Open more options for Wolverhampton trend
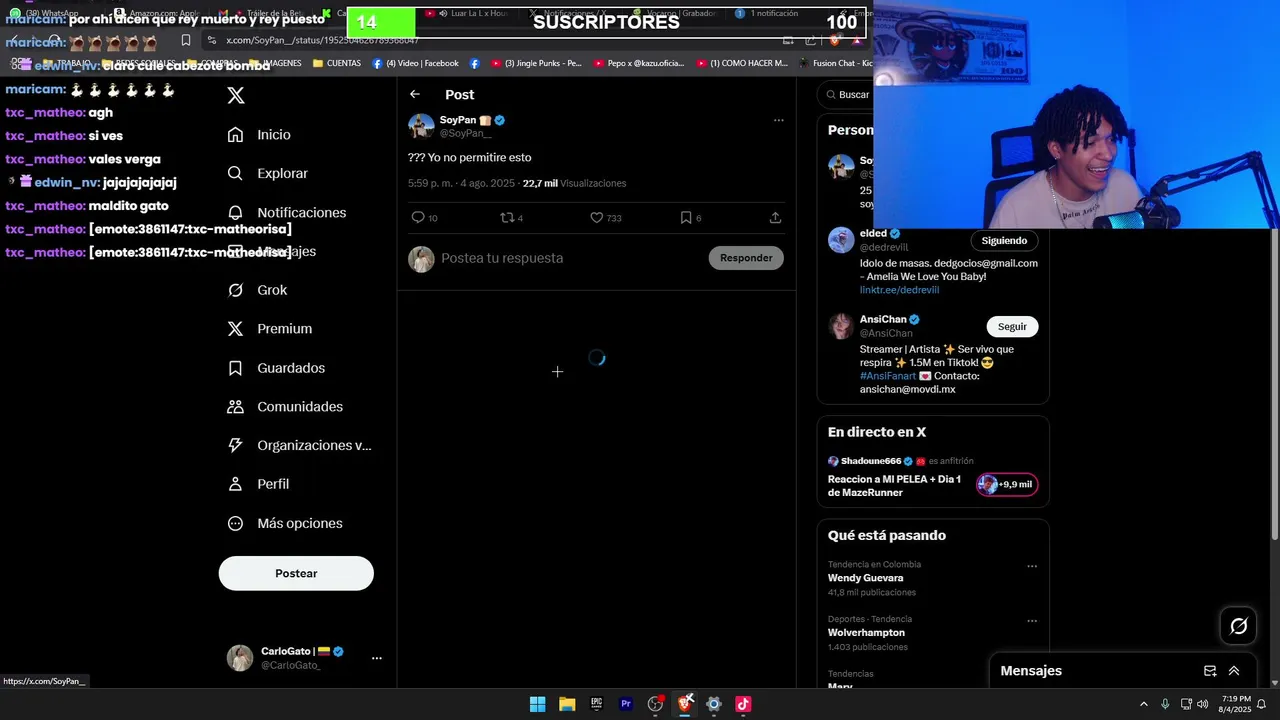Screen dimensions: 1280x720 [x=1032, y=621]
